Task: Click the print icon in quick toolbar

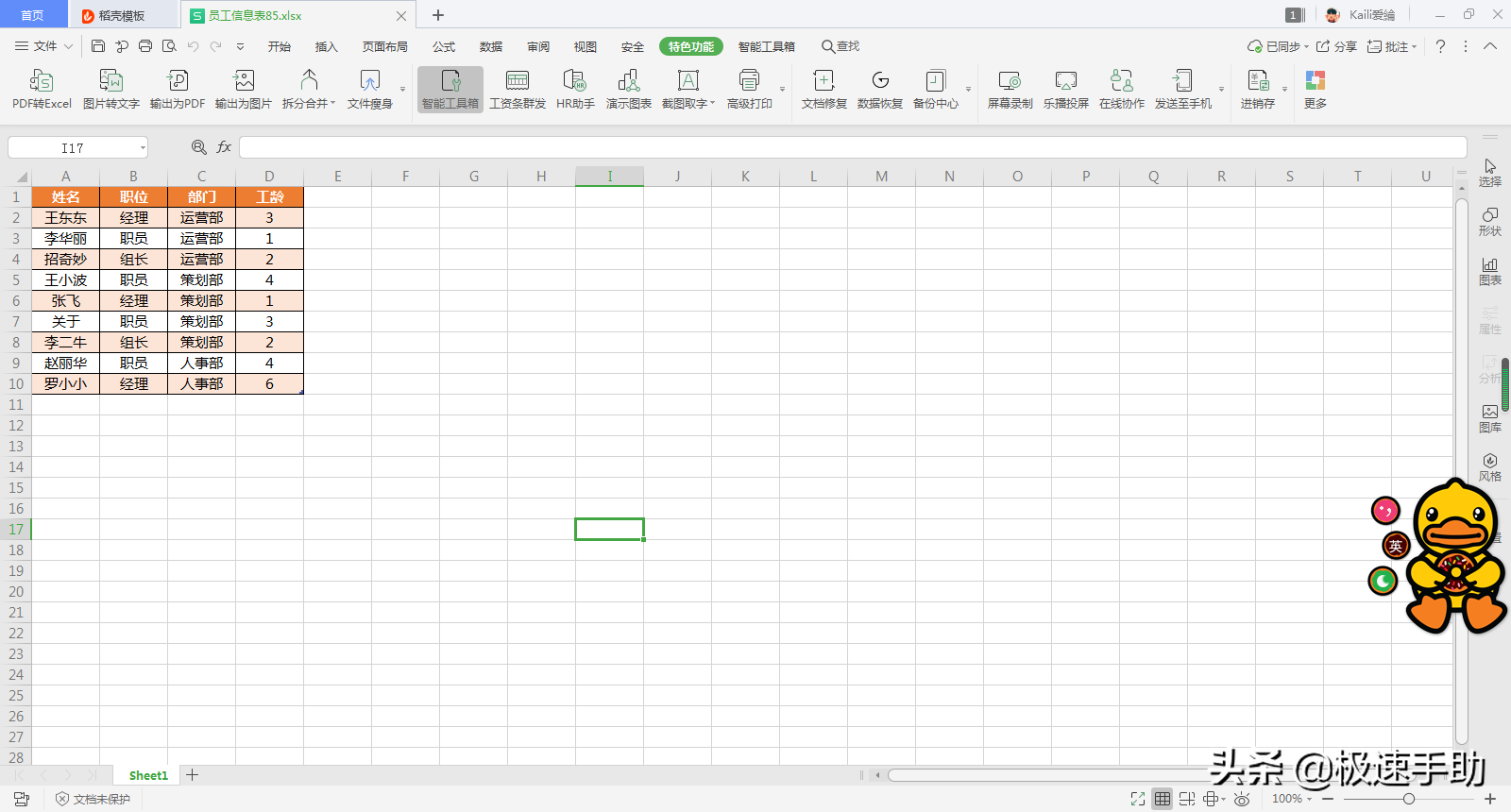Action: click(145, 46)
